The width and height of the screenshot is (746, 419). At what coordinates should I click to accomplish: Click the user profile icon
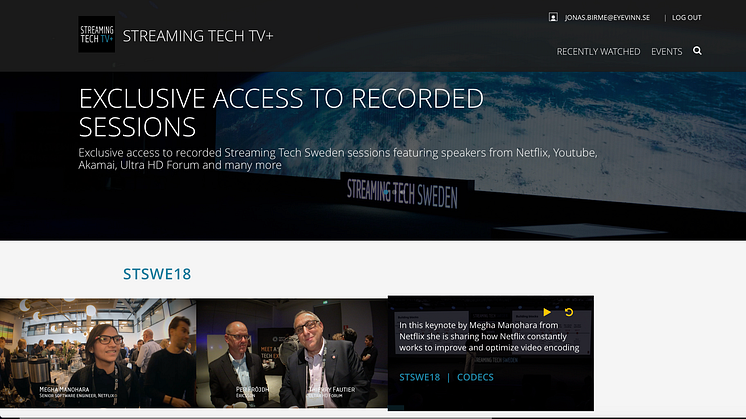point(553,17)
